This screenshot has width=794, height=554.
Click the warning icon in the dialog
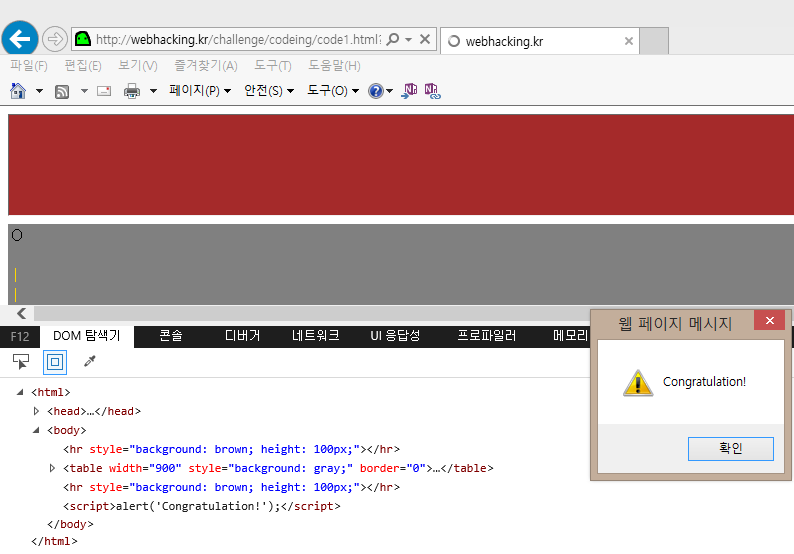click(638, 383)
